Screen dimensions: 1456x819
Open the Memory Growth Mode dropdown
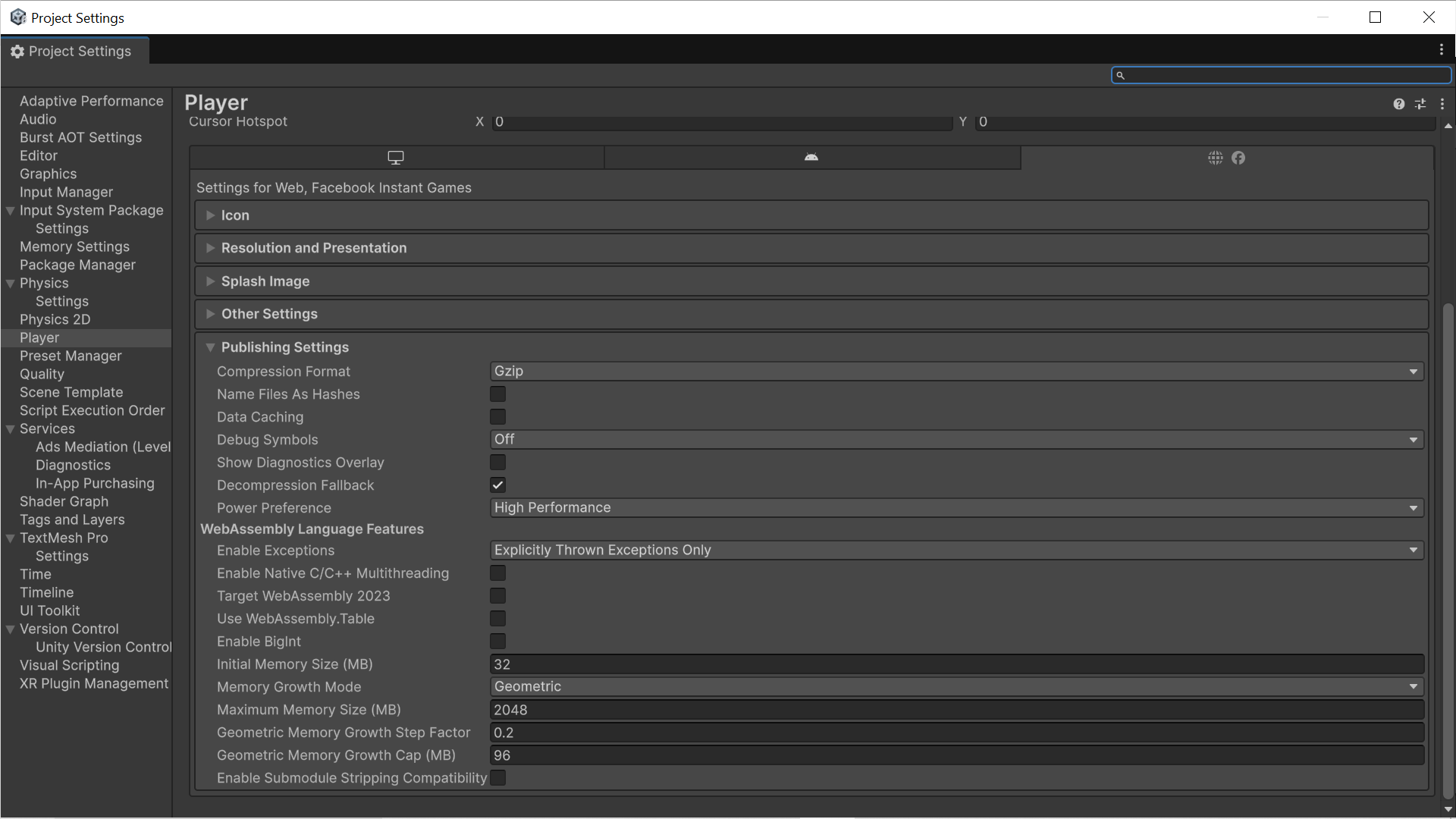tap(956, 687)
